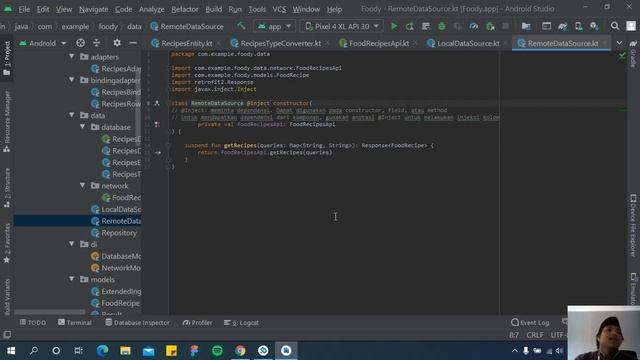Open the Profiler gauge icon in toolbar
The width and height of the screenshot is (640, 360).
473,26
